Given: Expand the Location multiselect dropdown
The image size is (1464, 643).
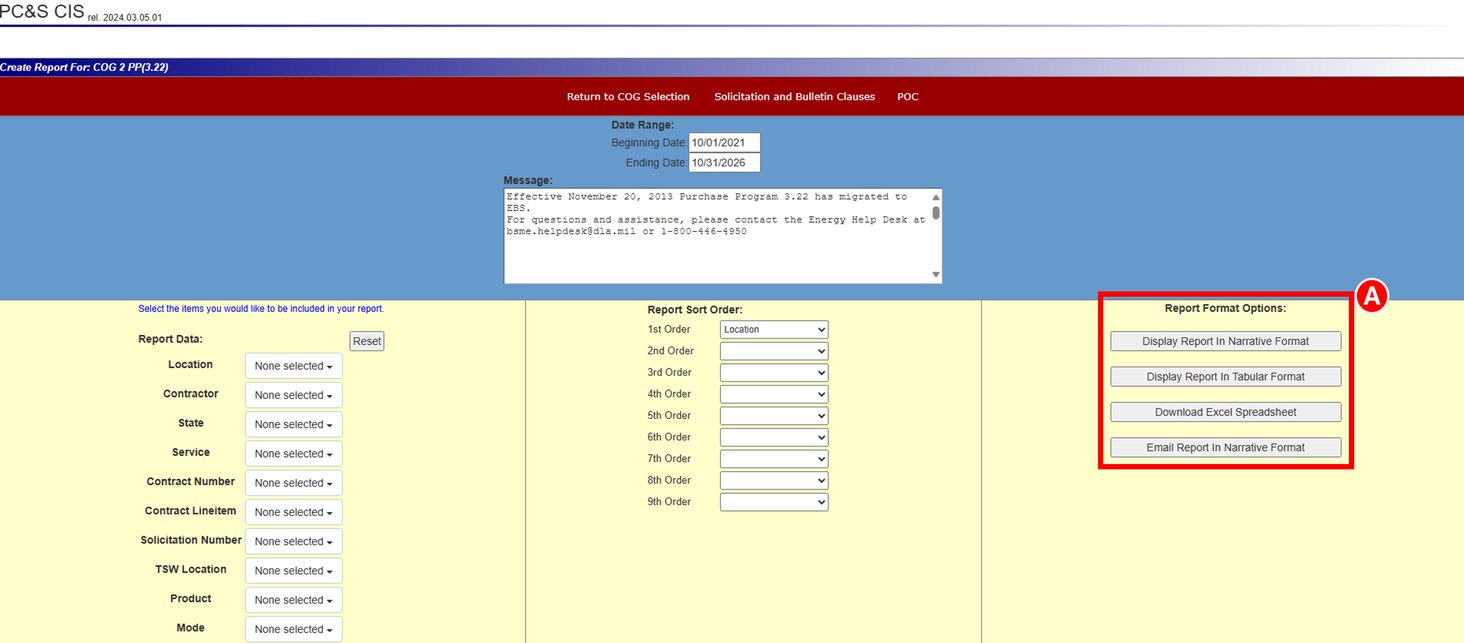Looking at the screenshot, I should click(x=293, y=366).
